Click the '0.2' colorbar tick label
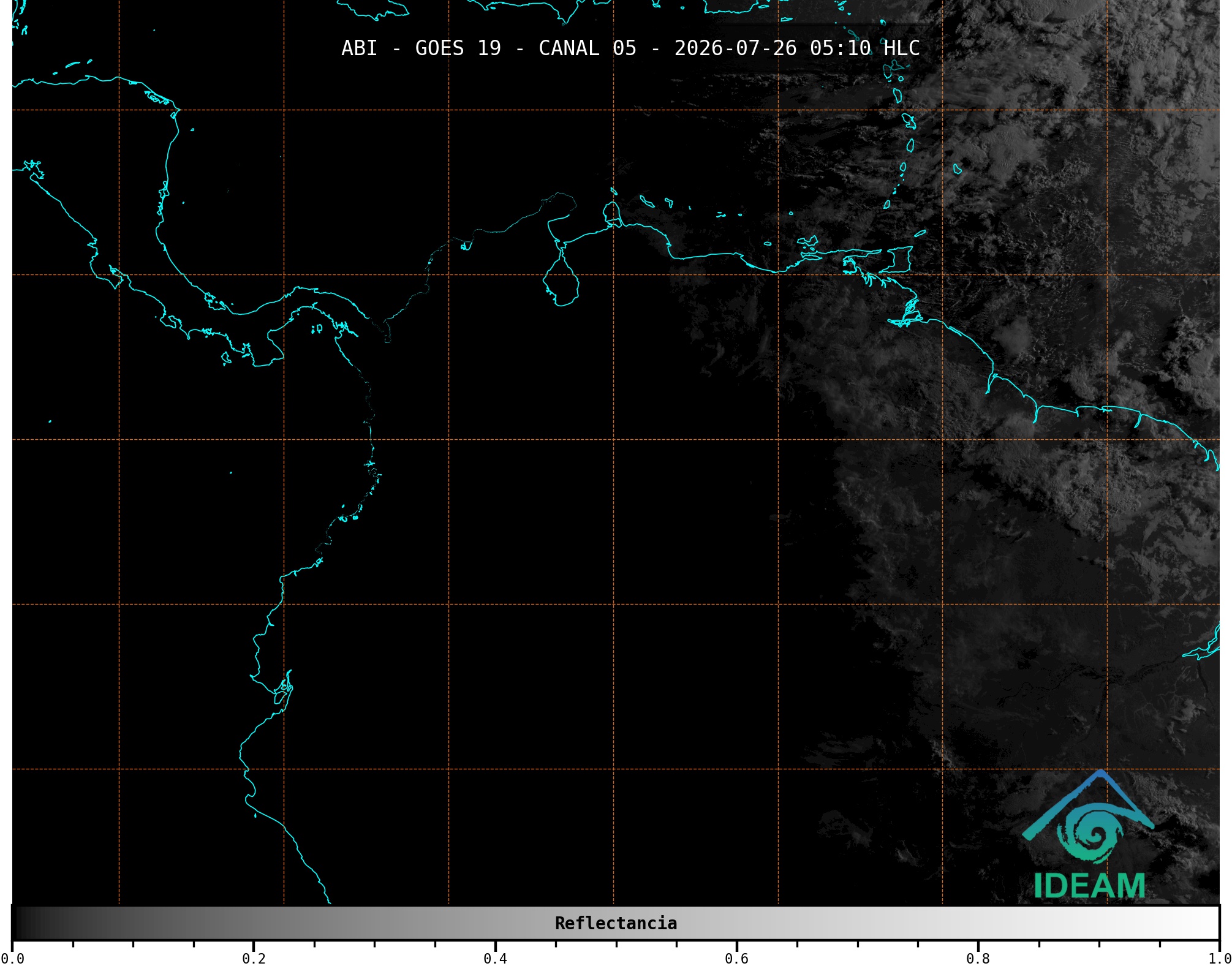1232x966 pixels. point(254,959)
